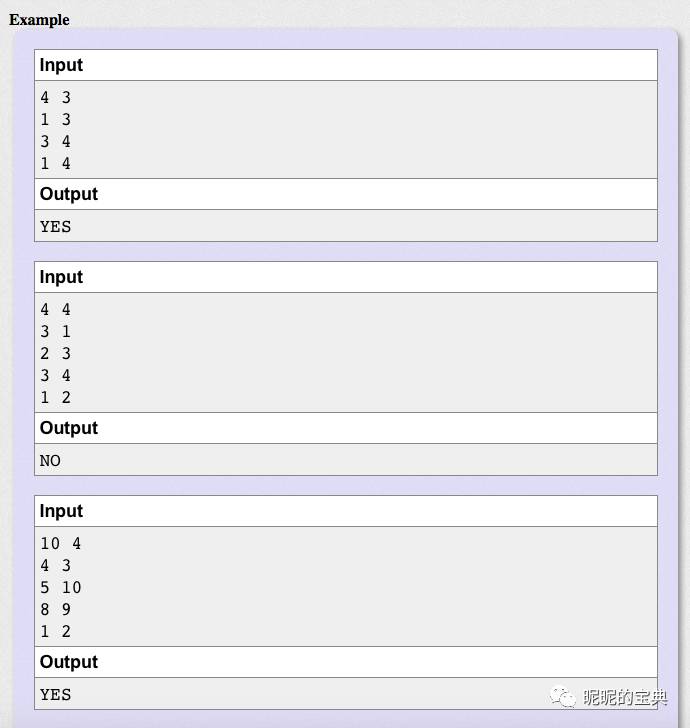Select the second Input header
The height and width of the screenshot is (728, 690).
point(61,277)
